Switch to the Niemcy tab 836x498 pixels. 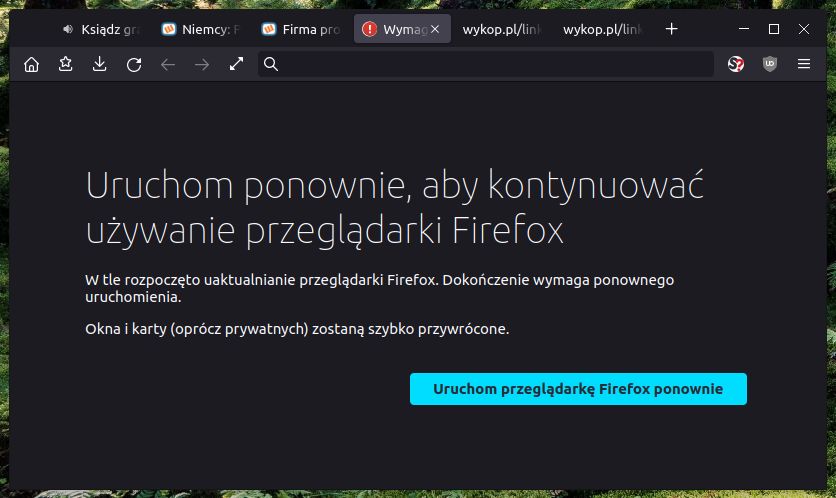(200, 29)
